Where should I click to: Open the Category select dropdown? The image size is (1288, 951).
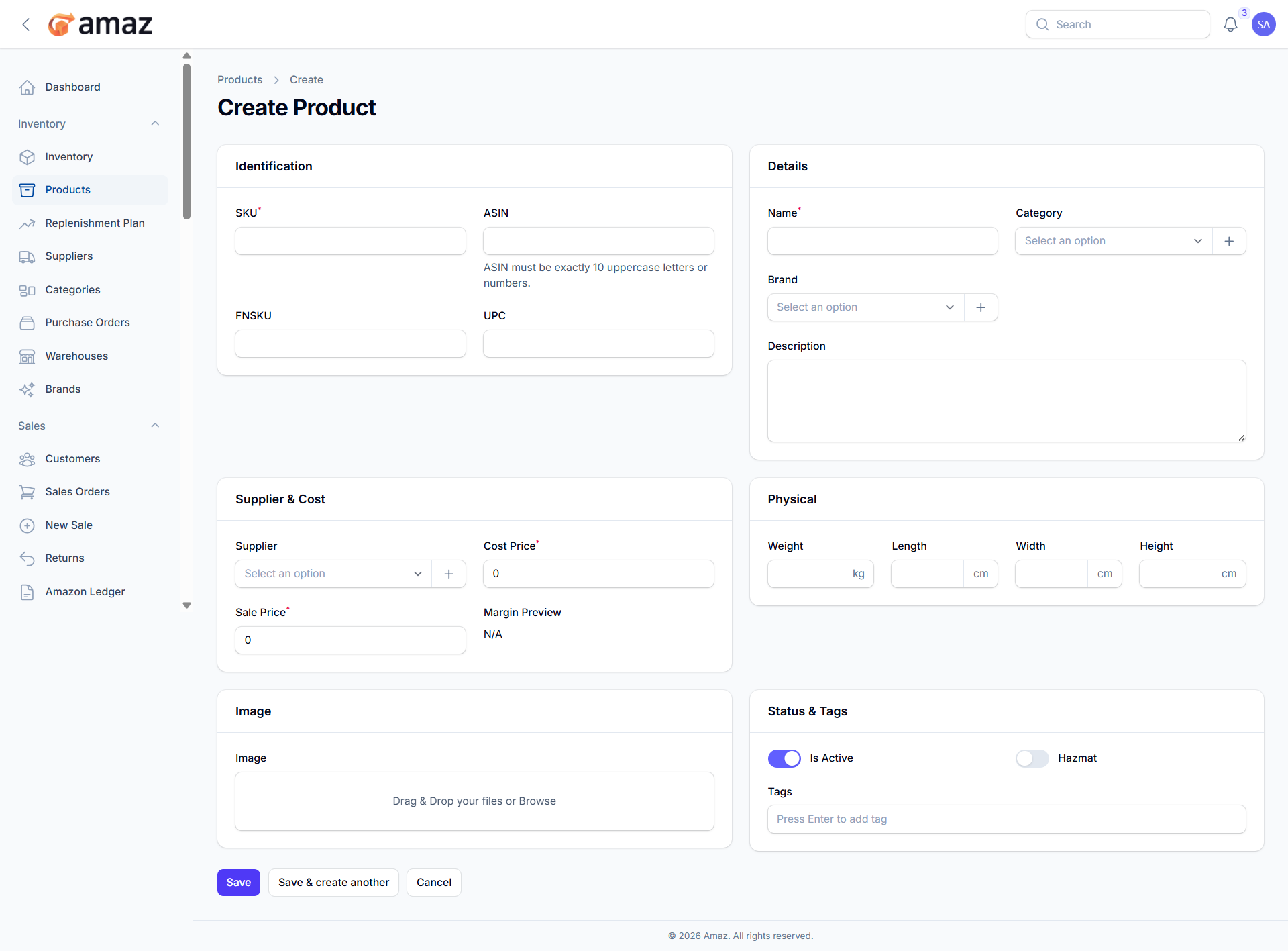1114,241
